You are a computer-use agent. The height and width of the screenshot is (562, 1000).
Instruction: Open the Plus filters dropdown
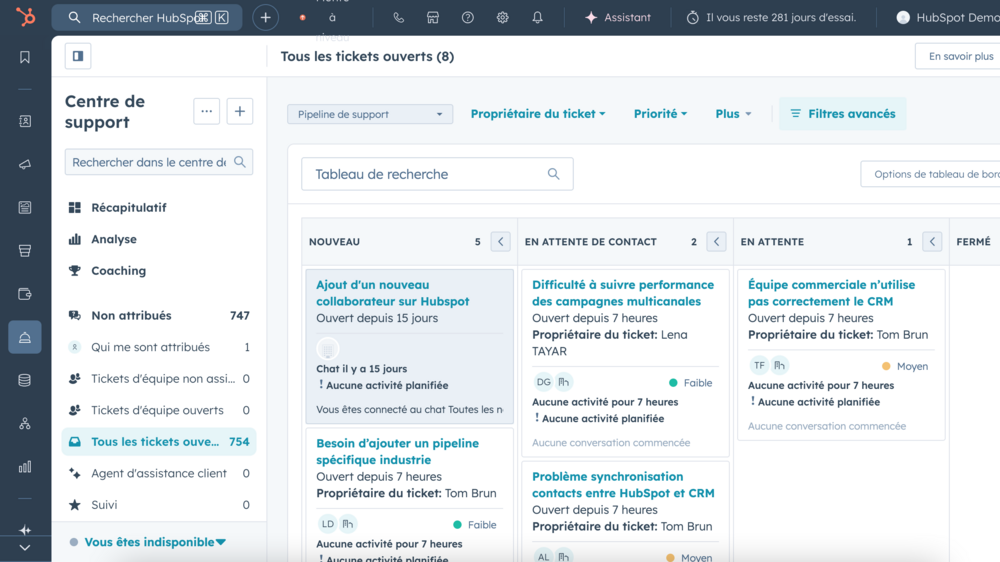pos(733,114)
